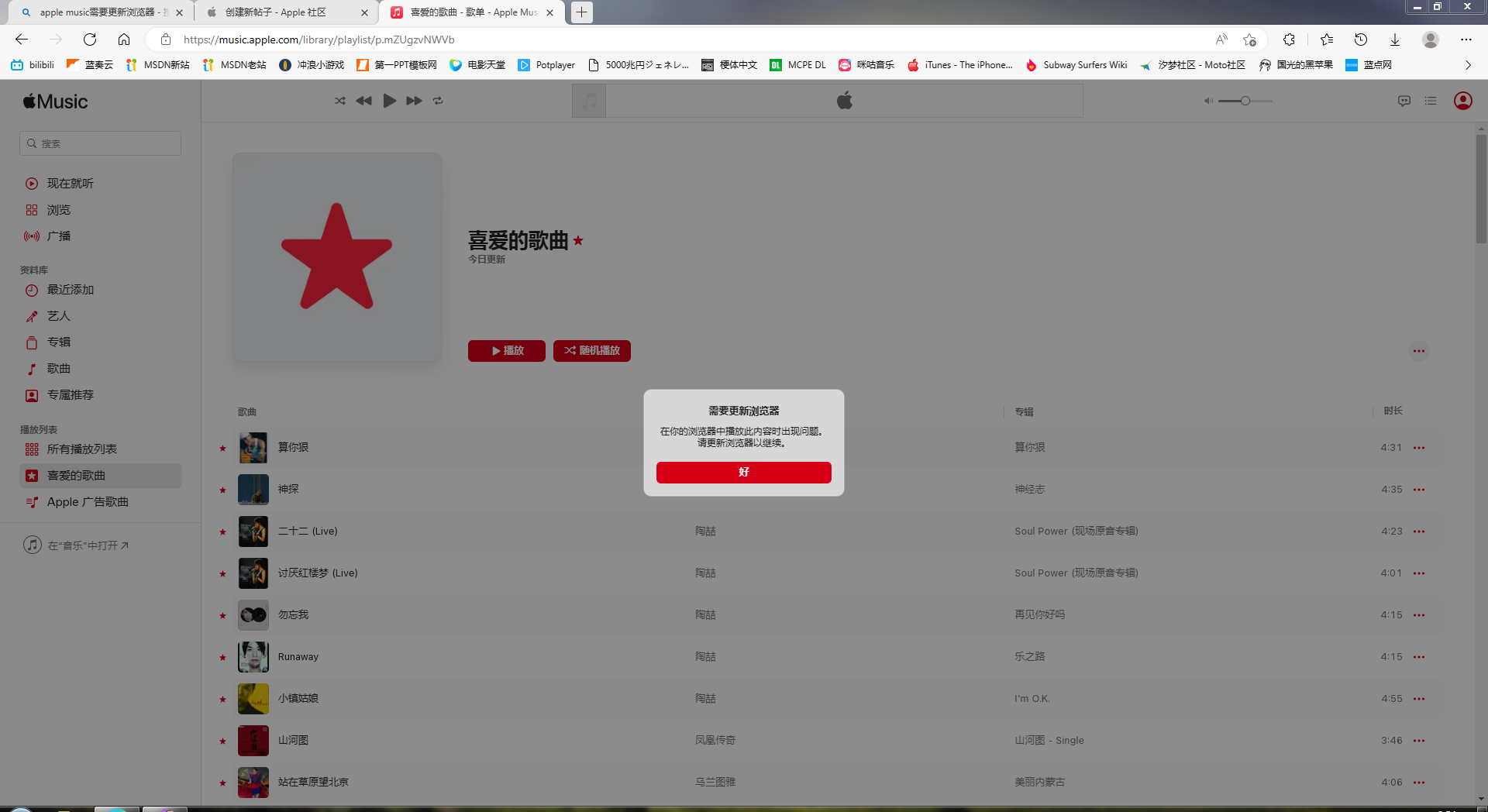The image size is (1488, 812).
Task: Click the browser back arrow
Action: (22, 40)
